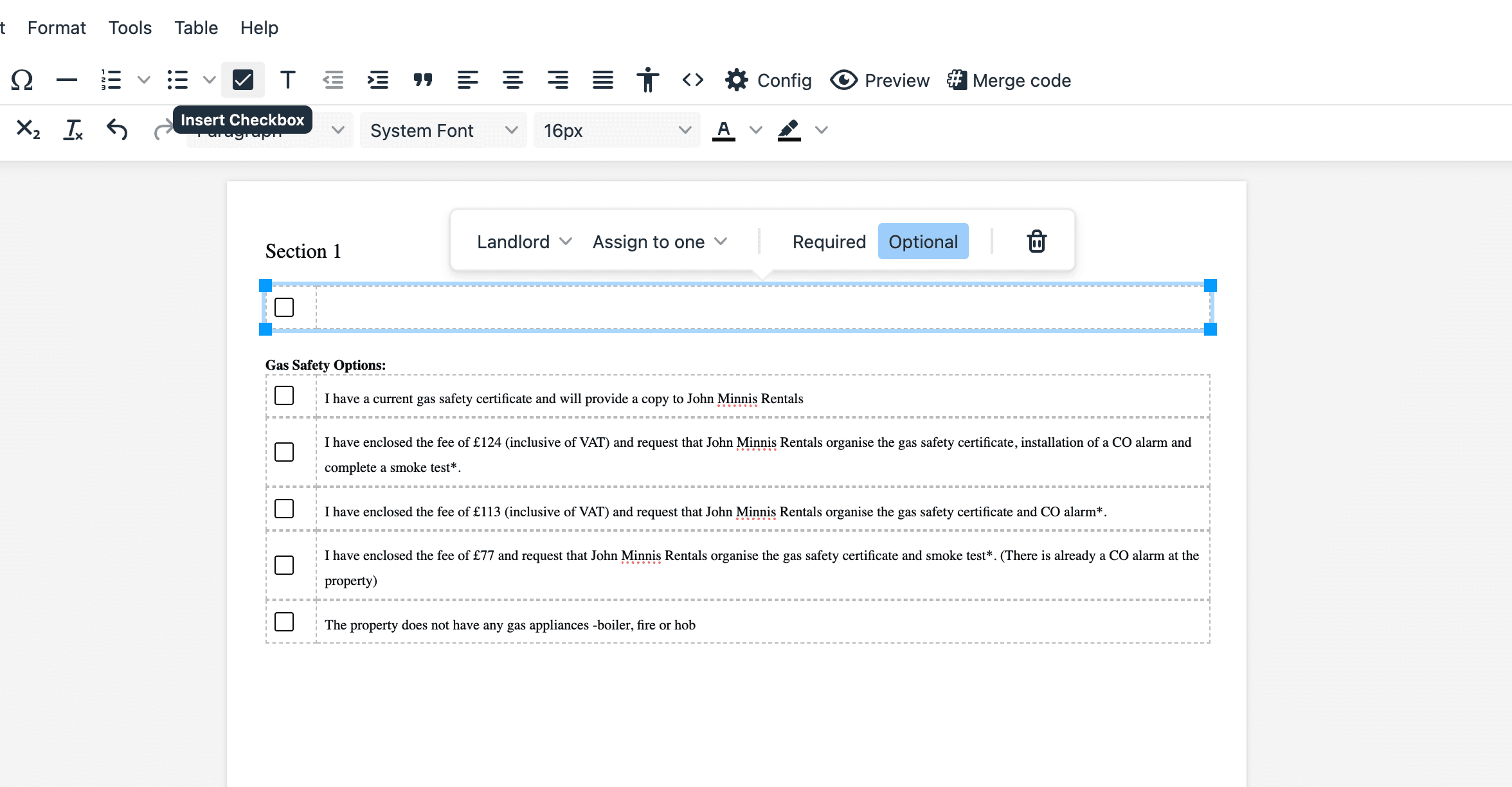Click the undo arrow

(x=117, y=130)
